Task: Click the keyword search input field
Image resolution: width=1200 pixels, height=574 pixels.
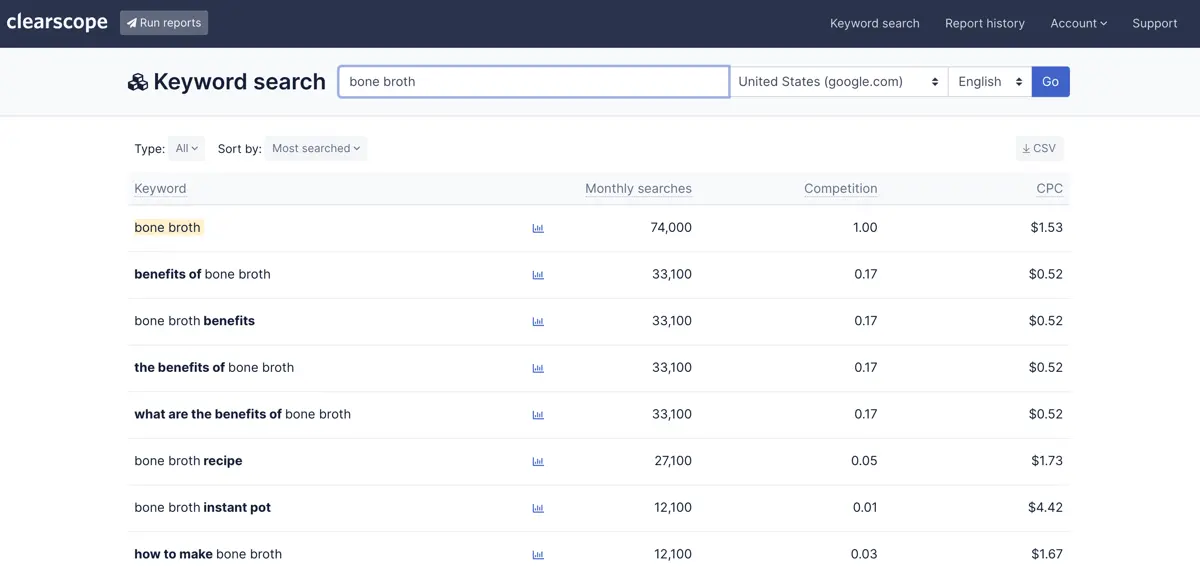Action: pyautogui.click(x=533, y=82)
